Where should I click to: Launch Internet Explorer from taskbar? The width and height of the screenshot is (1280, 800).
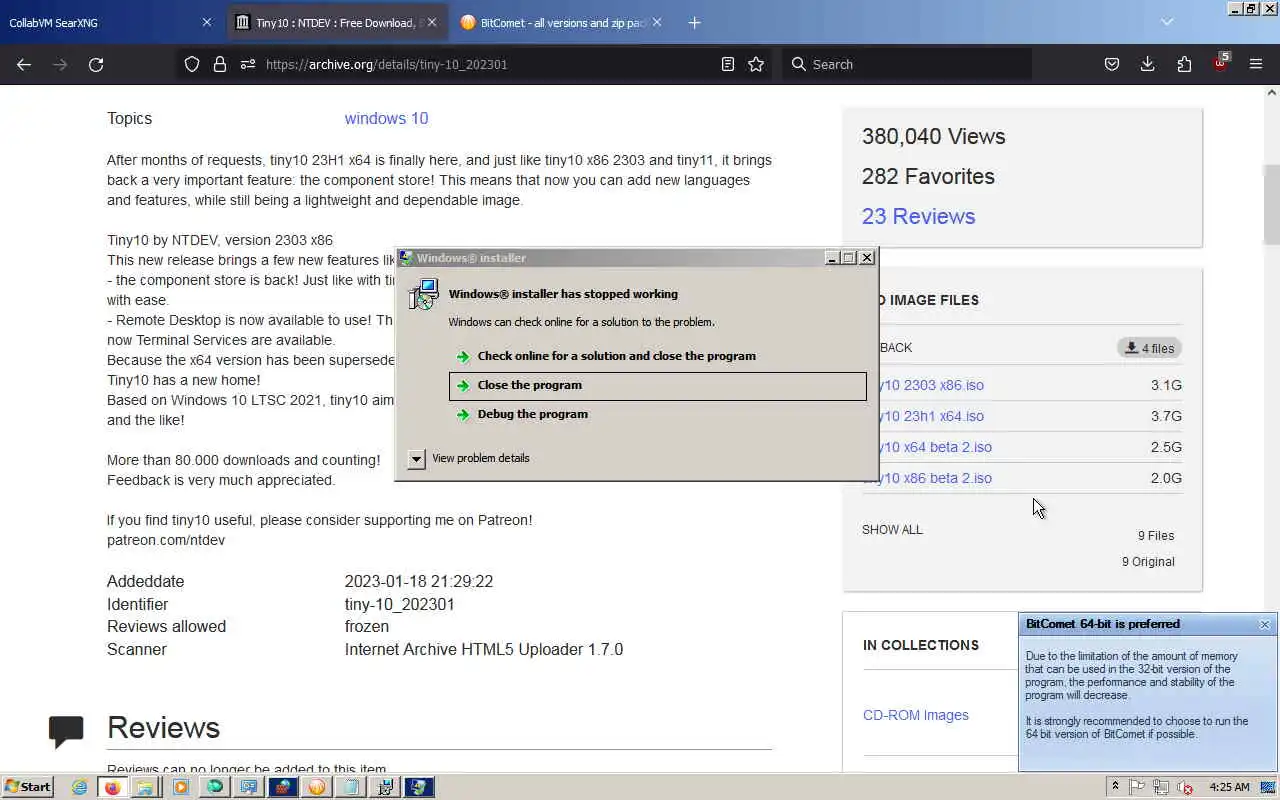pyautogui.click(x=80, y=787)
